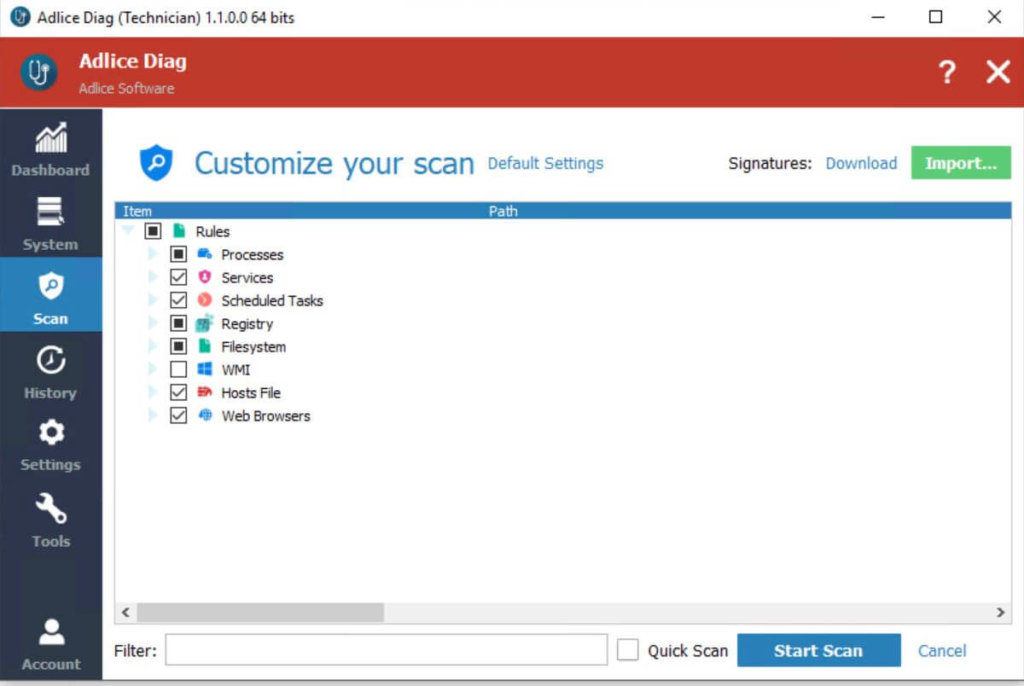
Task: Toggle the Quick Scan checkbox
Action: pos(628,650)
